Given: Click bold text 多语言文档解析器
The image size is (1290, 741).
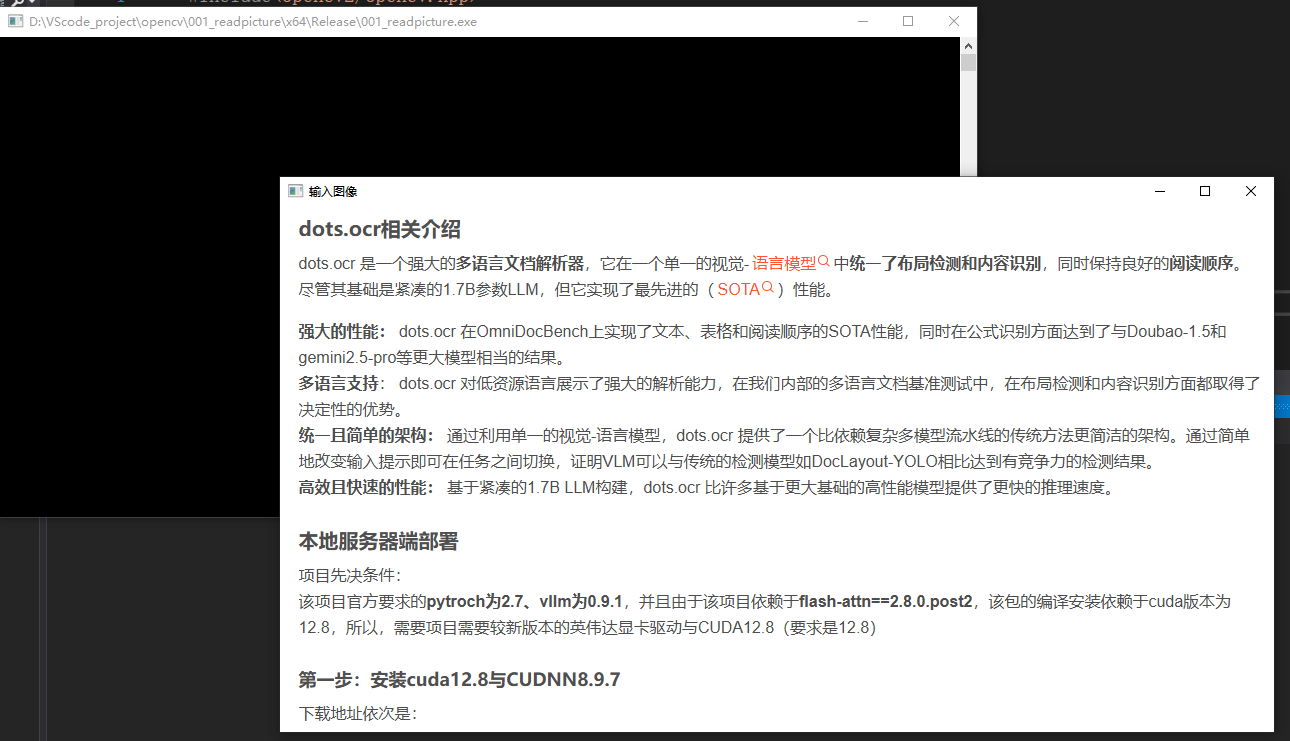Looking at the screenshot, I should click(x=520, y=264).
